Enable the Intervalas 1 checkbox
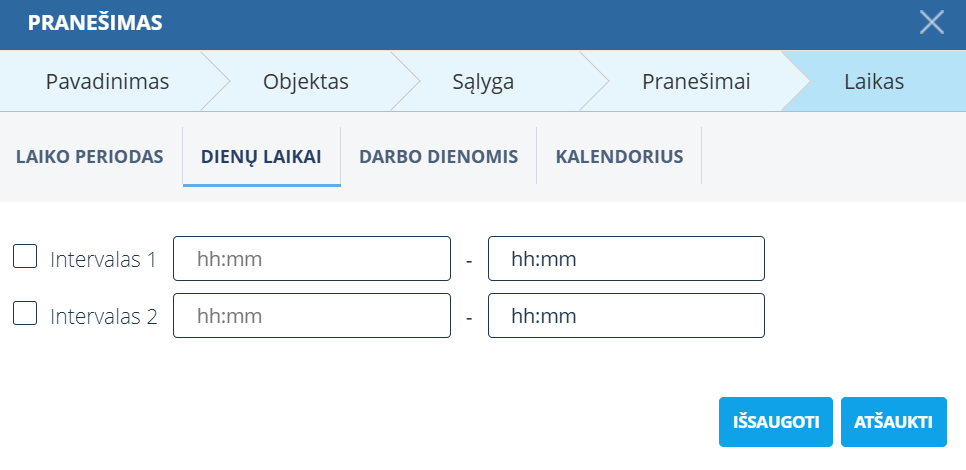This screenshot has height=470, width=966. coord(24,258)
